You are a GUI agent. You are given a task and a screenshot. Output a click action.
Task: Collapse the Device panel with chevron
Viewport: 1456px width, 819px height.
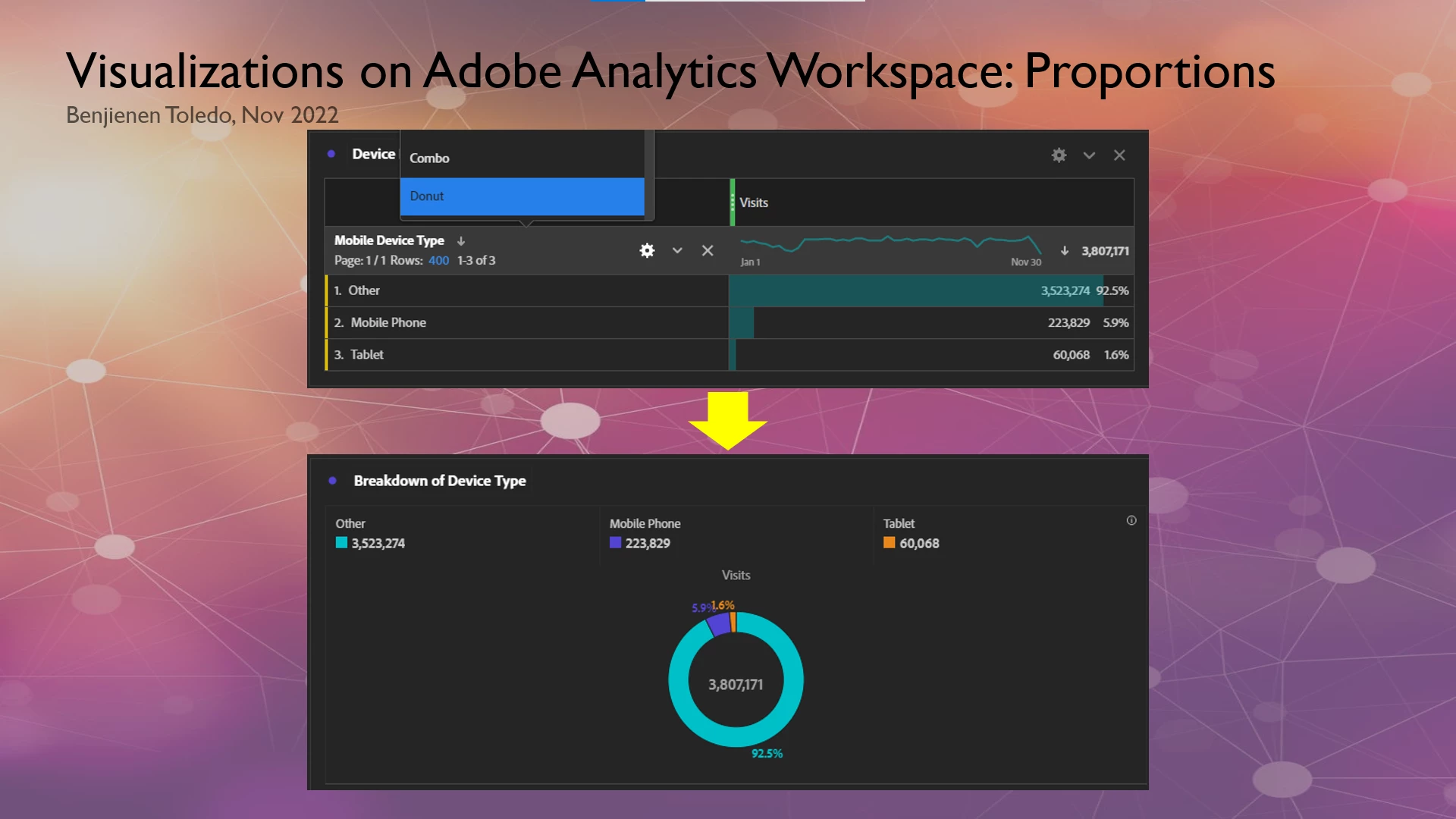pos(1089,155)
